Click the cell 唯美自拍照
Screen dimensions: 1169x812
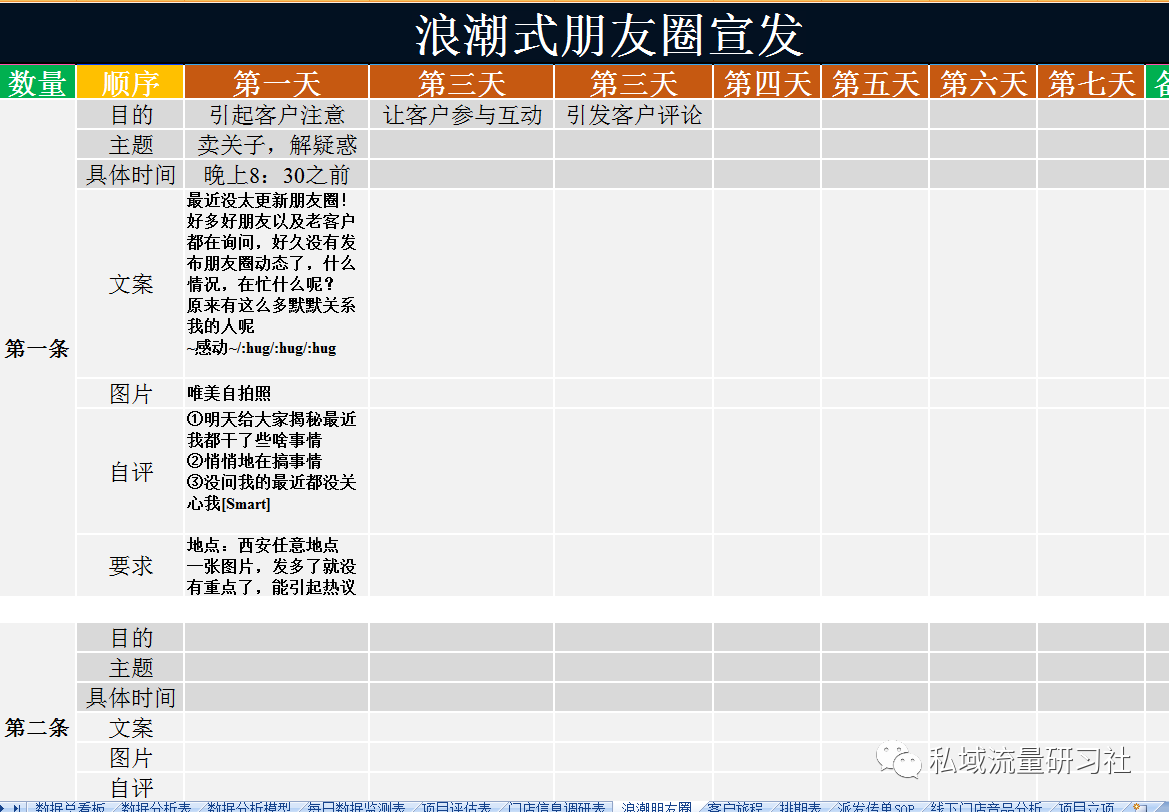pos(277,394)
